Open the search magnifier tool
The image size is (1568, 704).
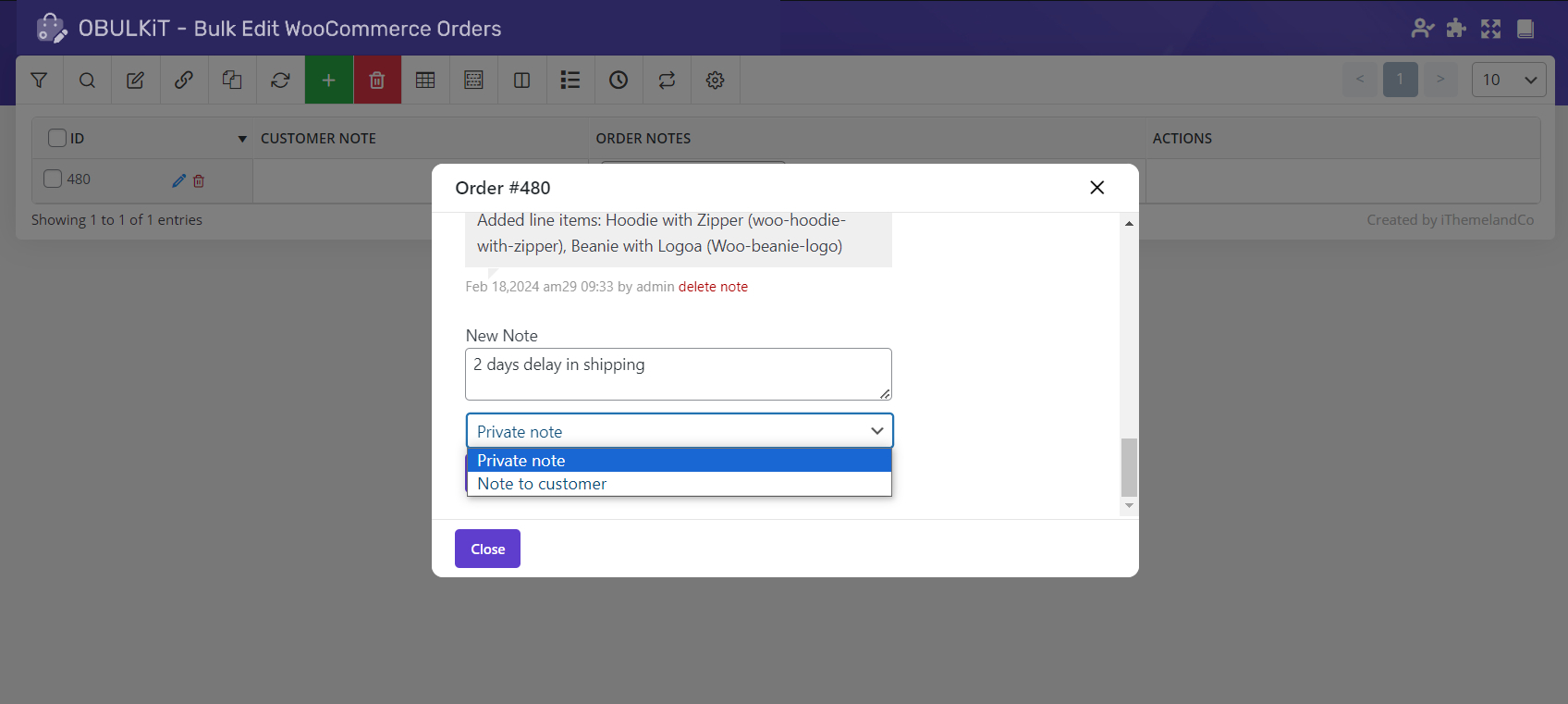click(x=87, y=80)
